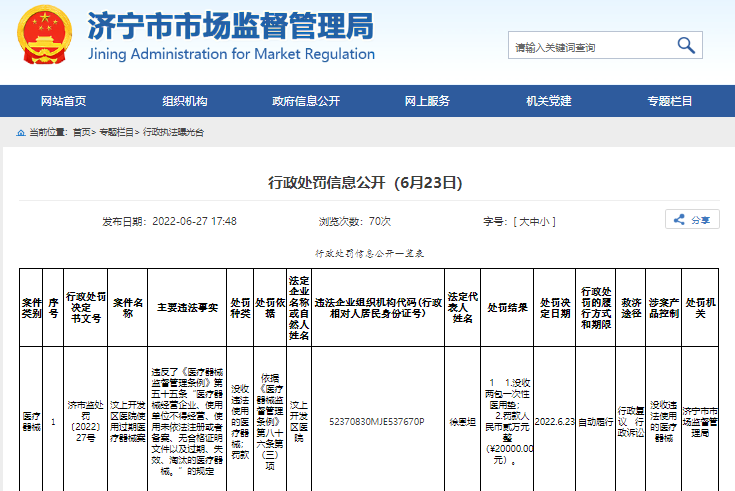Open the 网站首页 menu item

pyautogui.click(x=63, y=101)
